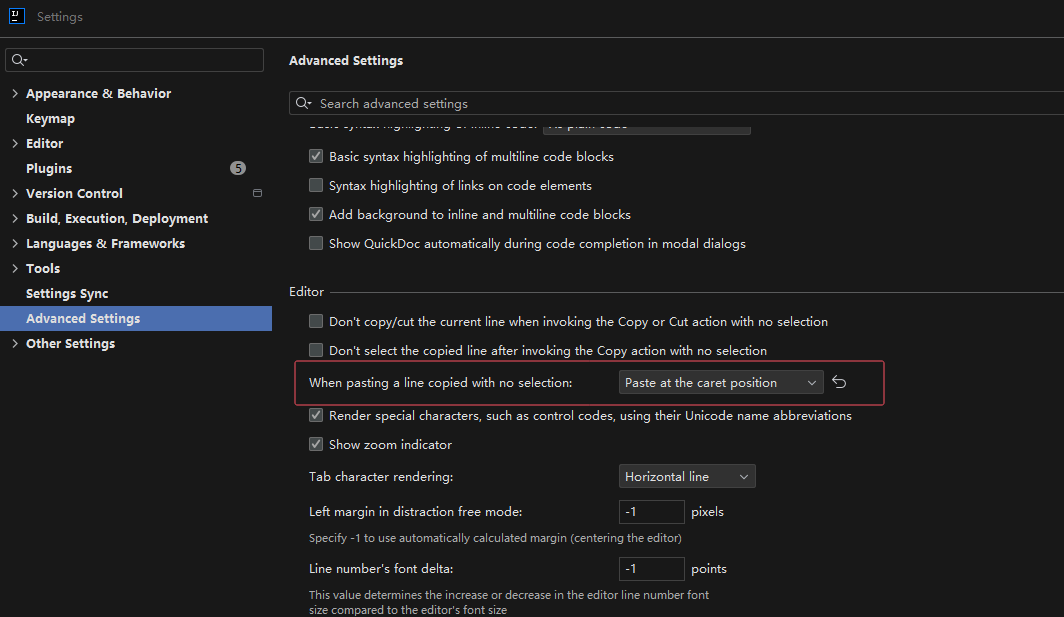
Task: Select Keymap in the settings list
Action: pyautogui.click(x=50, y=118)
